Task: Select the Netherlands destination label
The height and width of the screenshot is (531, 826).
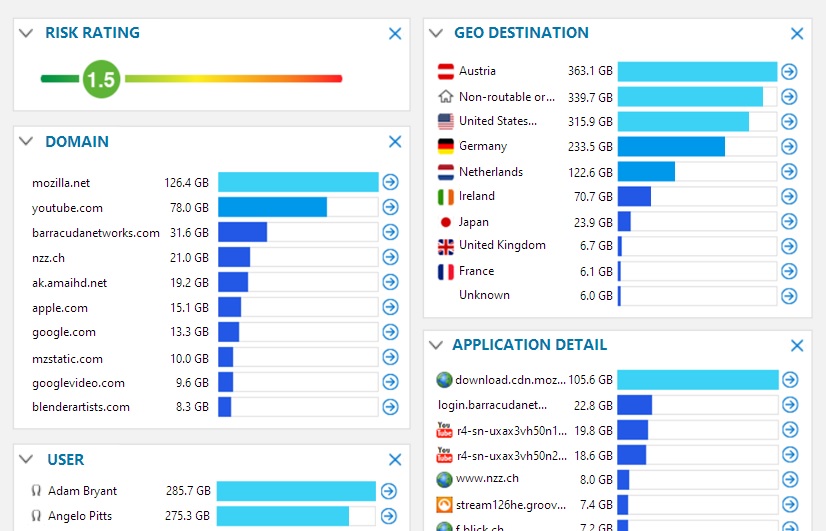Action: pos(490,172)
